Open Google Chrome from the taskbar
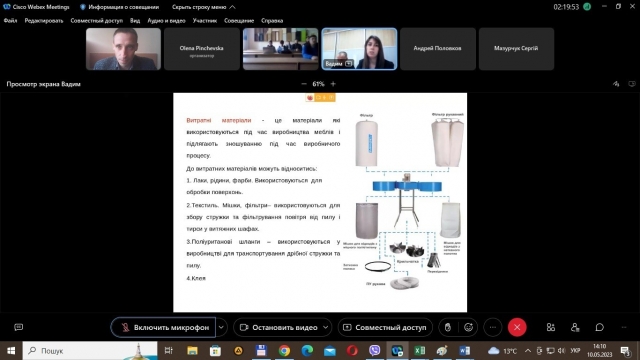Viewport: 640px width, 360px height. tap(284, 351)
